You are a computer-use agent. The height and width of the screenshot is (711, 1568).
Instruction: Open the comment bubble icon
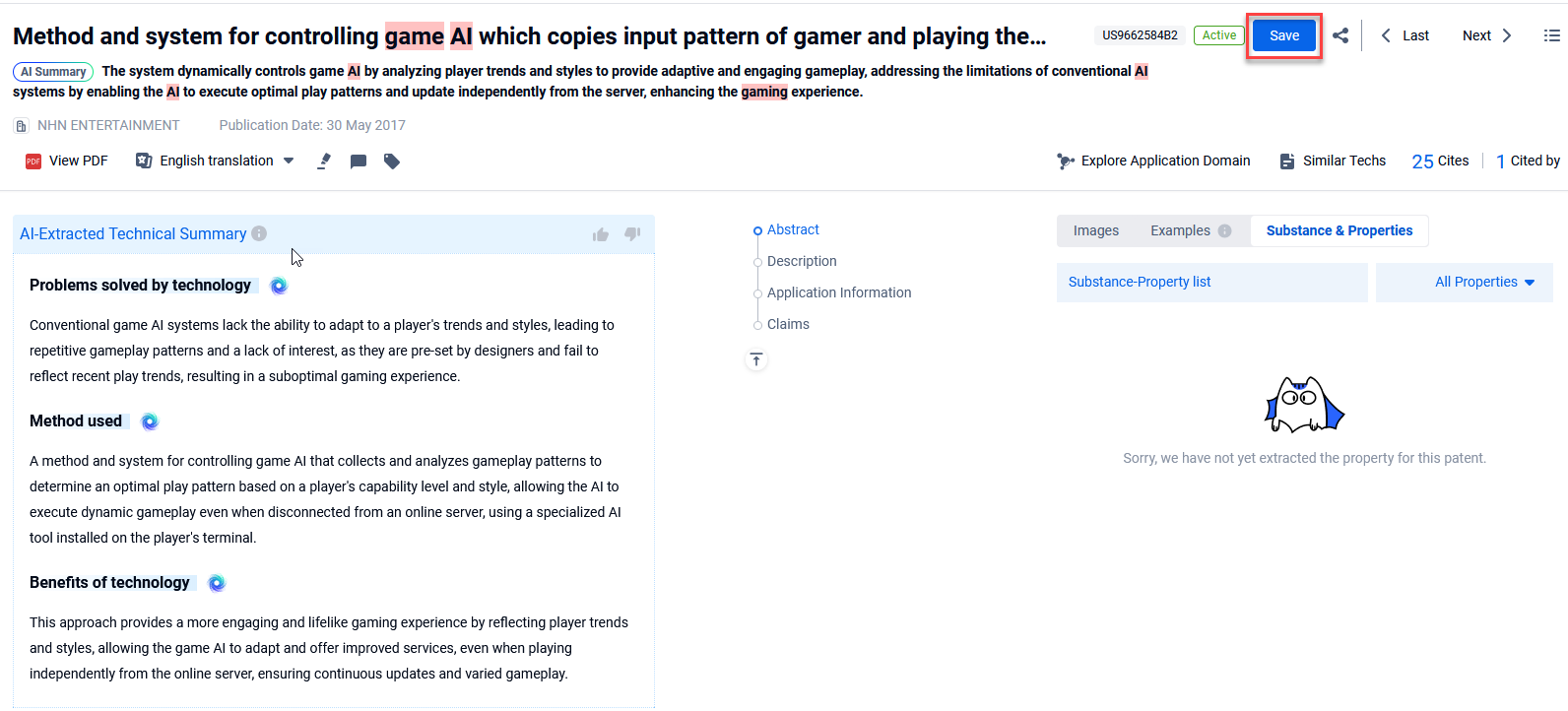pyautogui.click(x=359, y=162)
